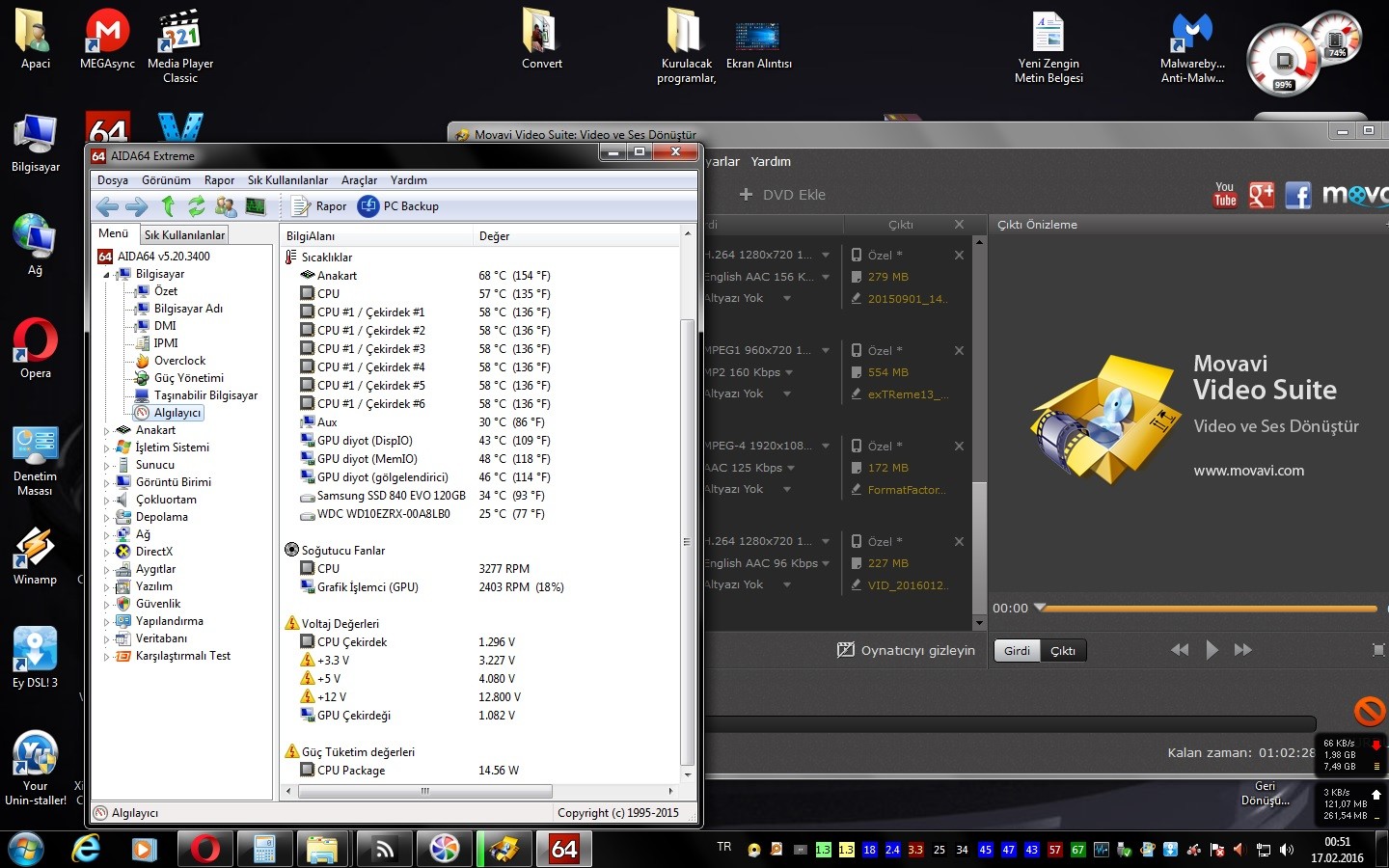The width and height of the screenshot is (1389, 868).
Task: Switch preview to Çıktı mode
Action: pos(1063,651)
